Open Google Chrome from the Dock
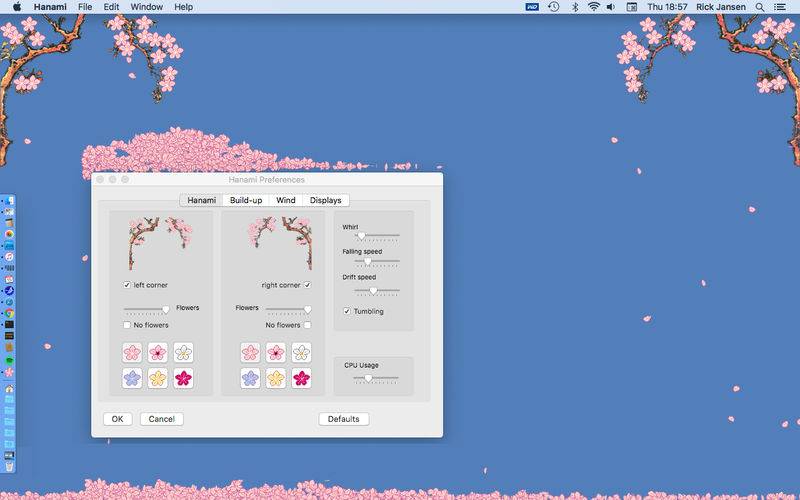The width and height of the screenshot is (800, 500). click(9, 313)
